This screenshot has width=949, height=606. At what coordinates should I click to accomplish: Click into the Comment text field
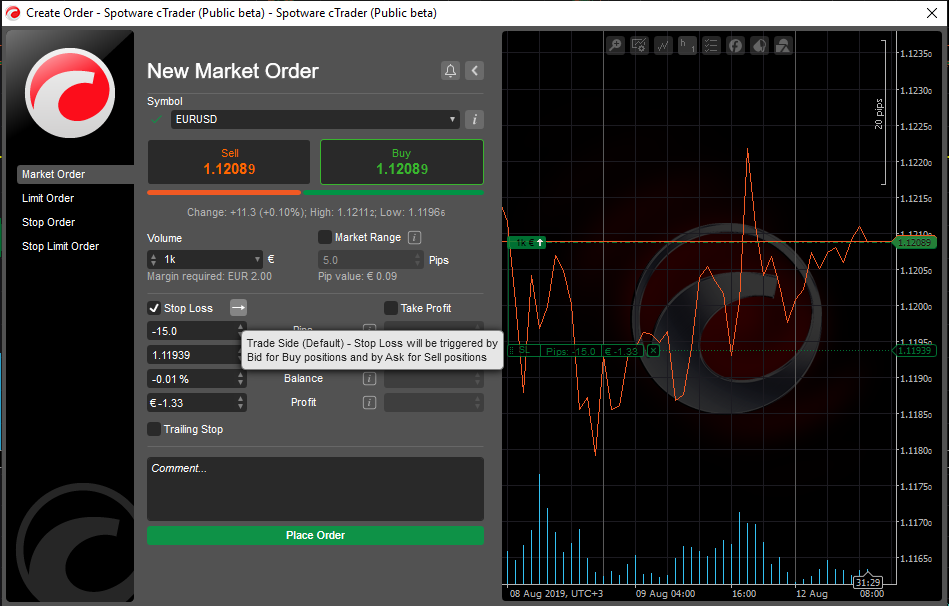tap(315, 489)
